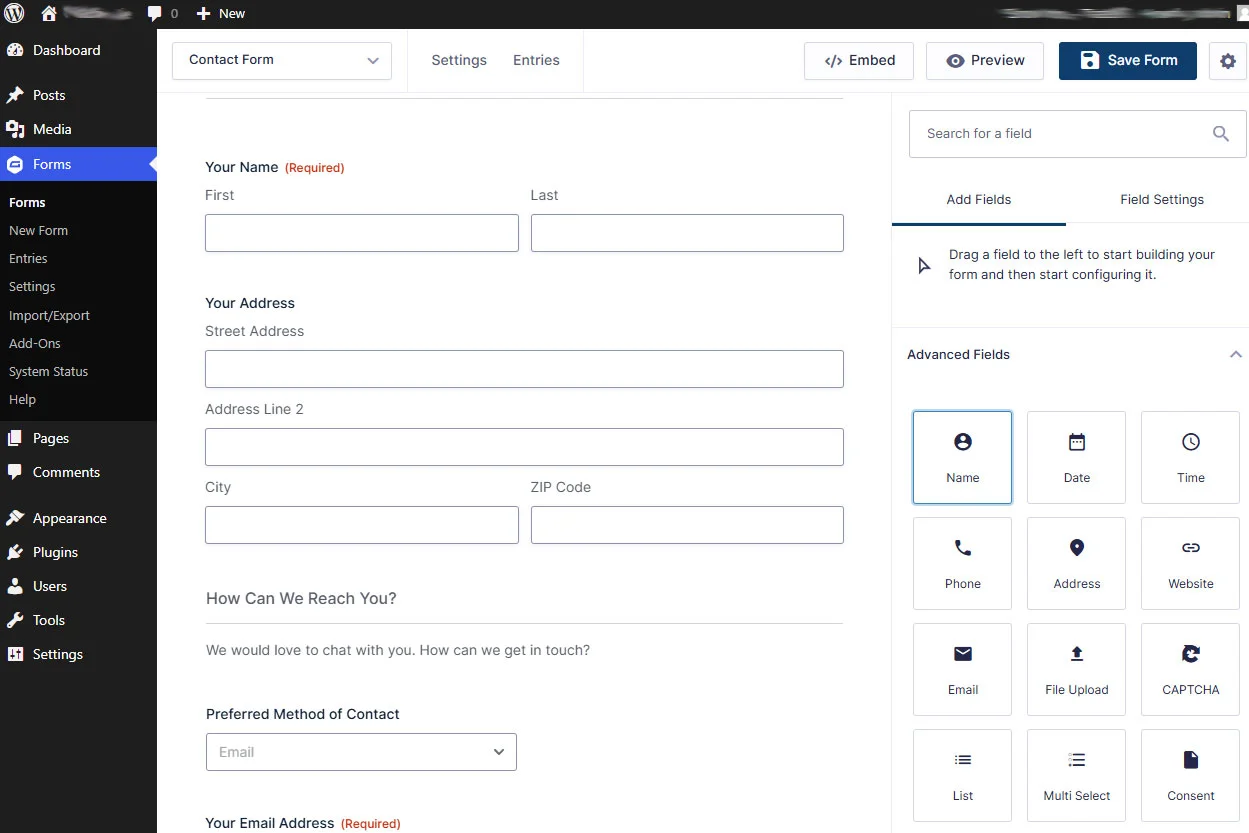This screenshot has height=833, width=1249.
Task: Insert the Address field
Action: pyautogui.click(x=1076, y=563)
